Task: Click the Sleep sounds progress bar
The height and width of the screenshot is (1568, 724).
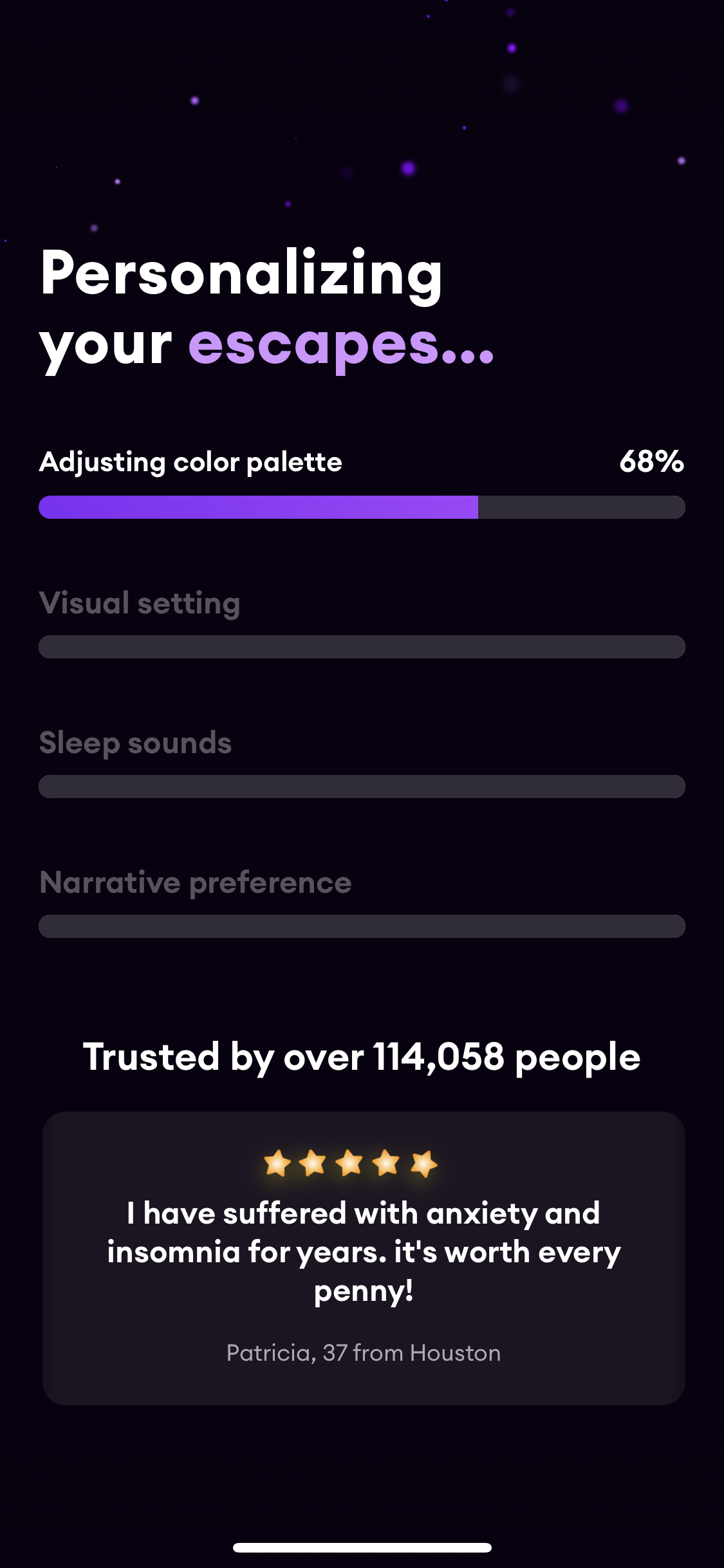Action: (362, 787)
